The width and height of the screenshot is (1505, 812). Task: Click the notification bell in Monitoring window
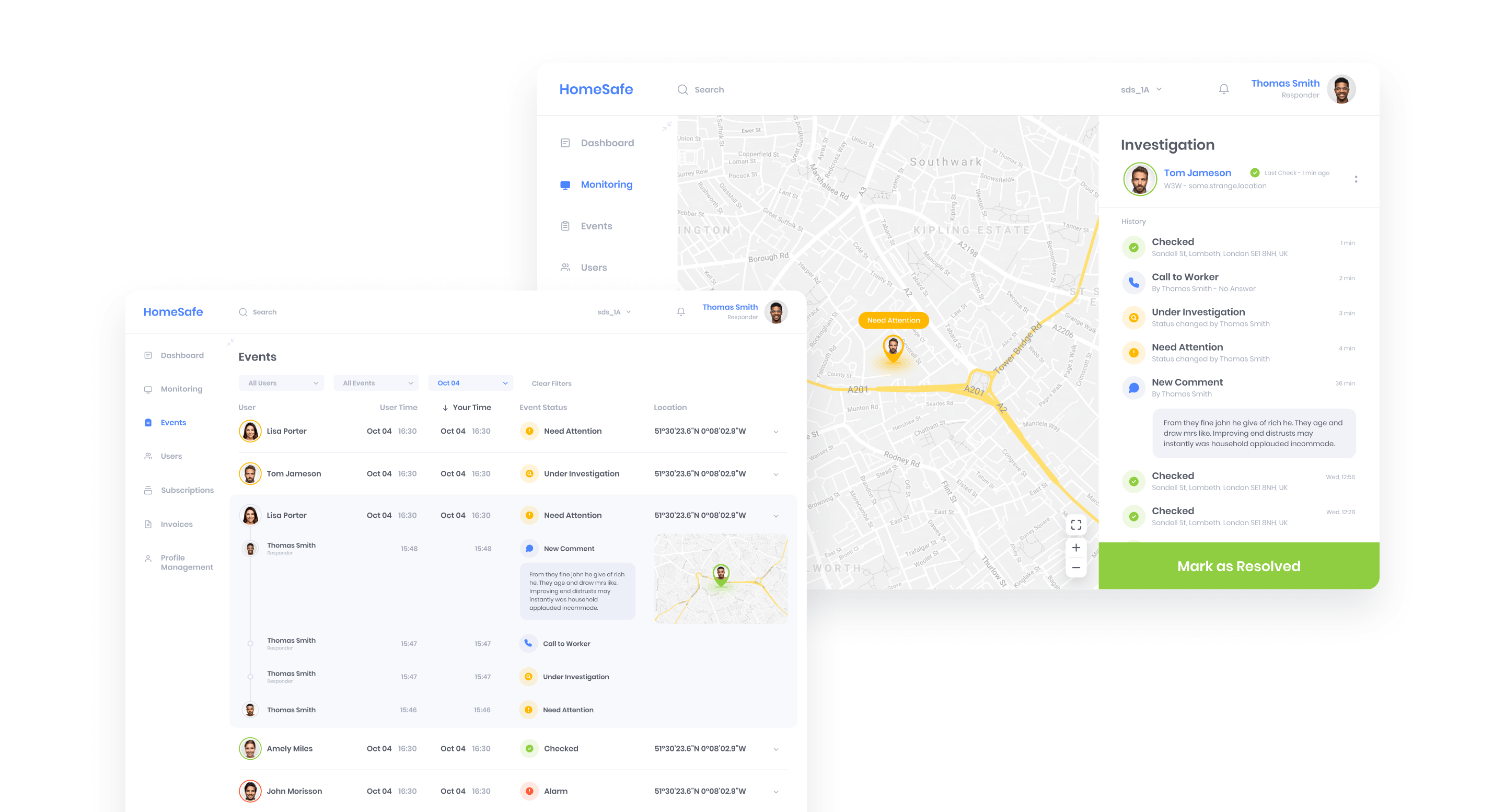point(1223,89)
